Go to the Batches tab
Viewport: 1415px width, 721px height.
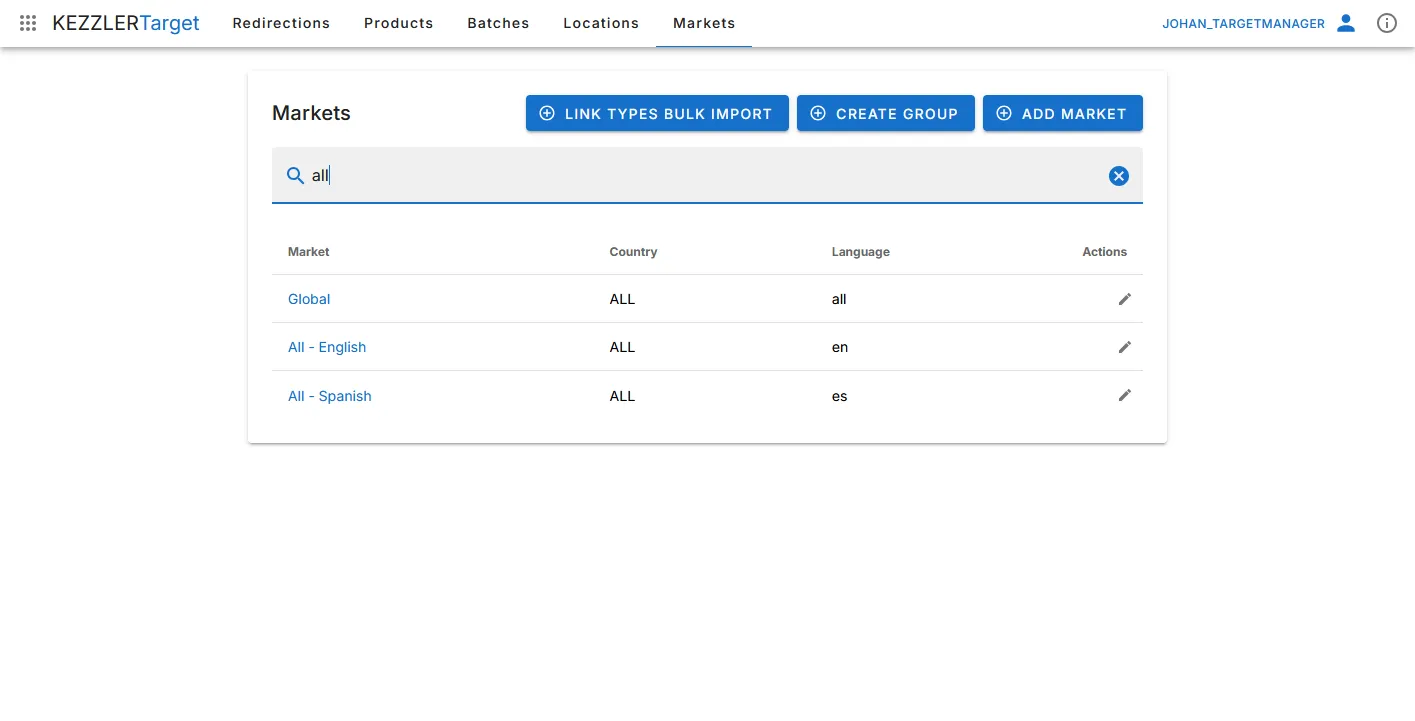point(498,23)
